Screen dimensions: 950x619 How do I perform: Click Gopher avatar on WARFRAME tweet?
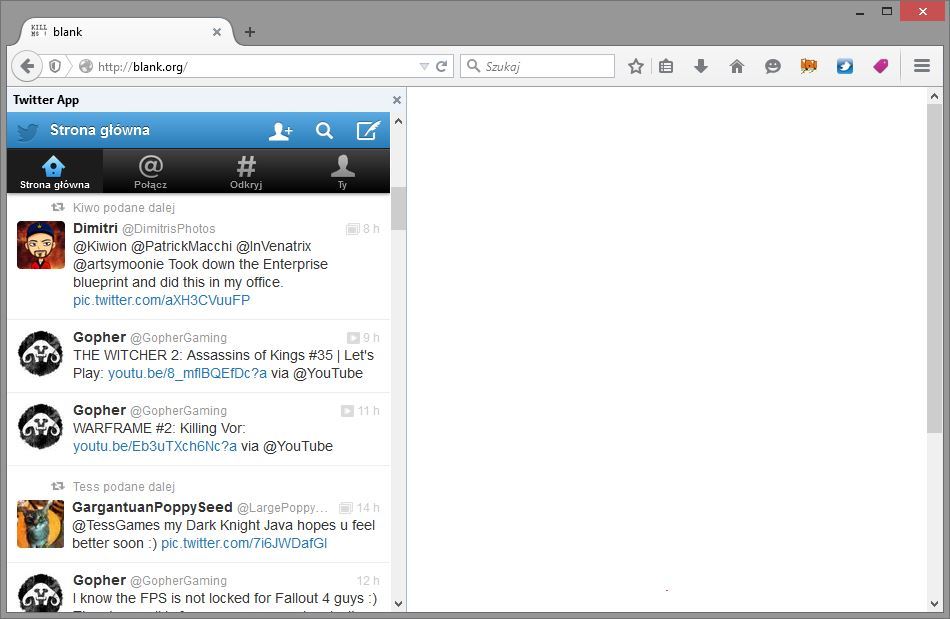pos(41,427)
